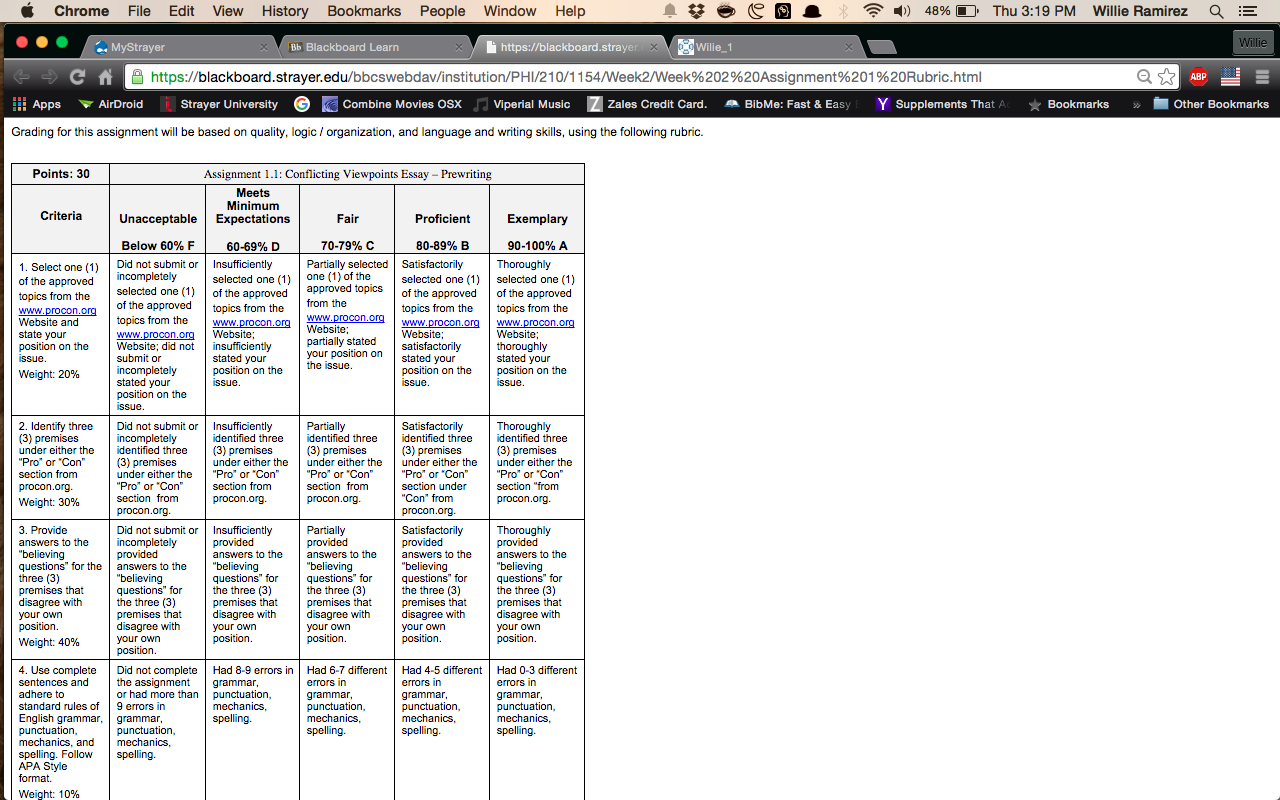Close the MyStrayer tab
The width and height of the screenshot is (1280, 800).
[x=264, y=47]
